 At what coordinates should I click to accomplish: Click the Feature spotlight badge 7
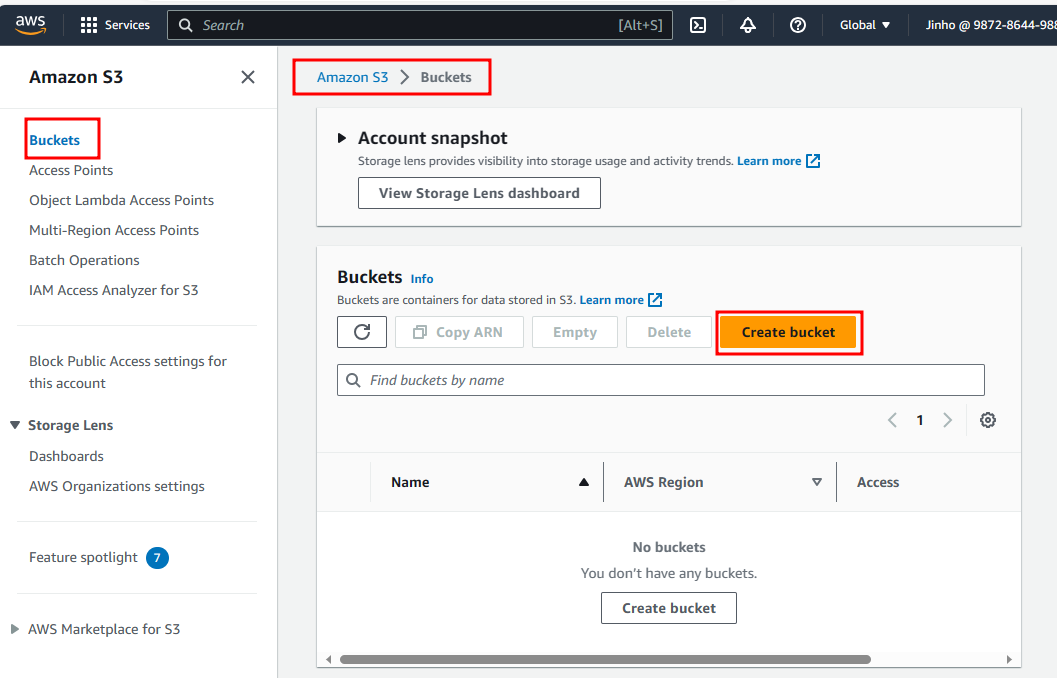157,557
